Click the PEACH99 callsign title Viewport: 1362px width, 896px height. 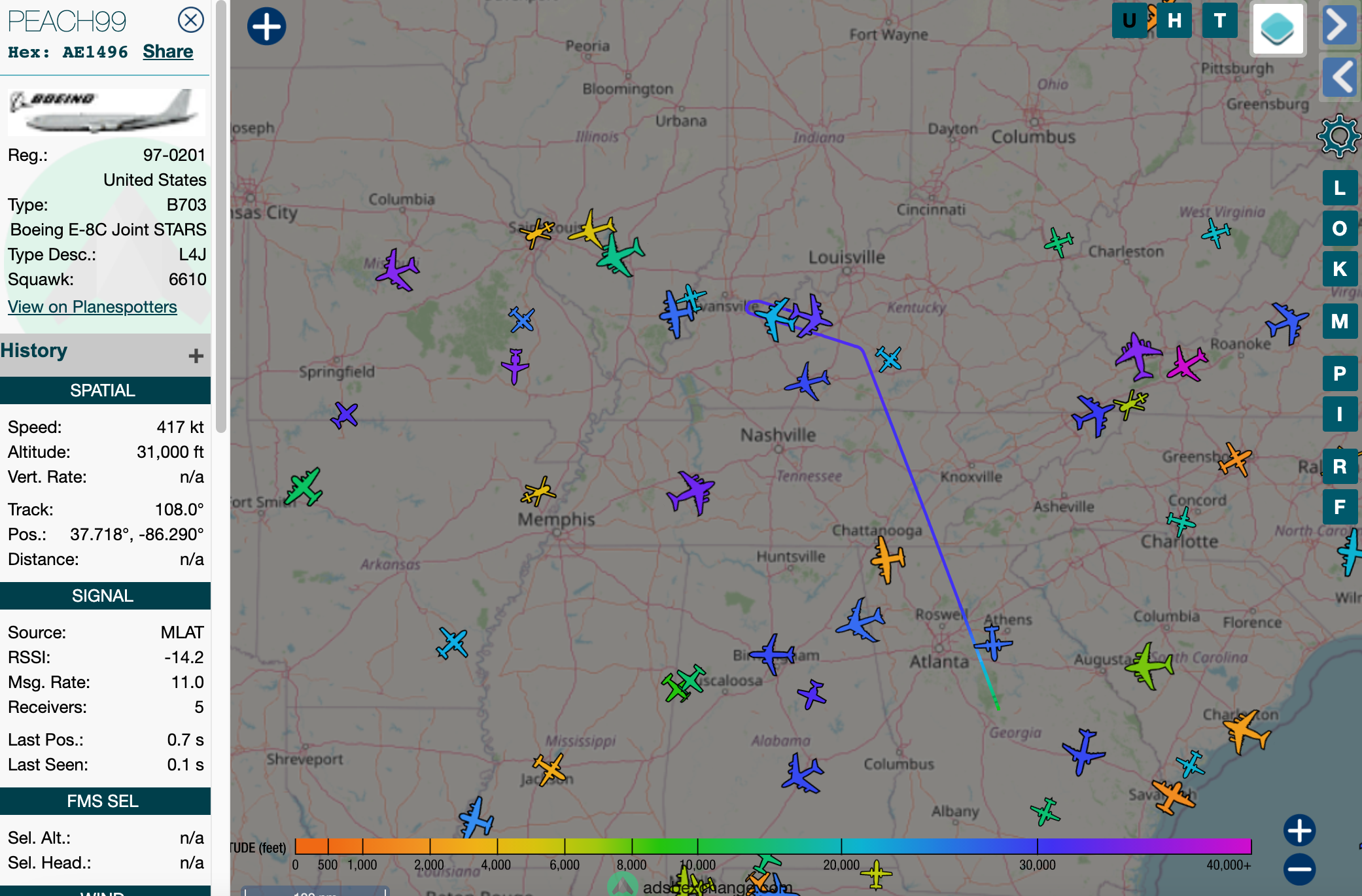(67, 22)
